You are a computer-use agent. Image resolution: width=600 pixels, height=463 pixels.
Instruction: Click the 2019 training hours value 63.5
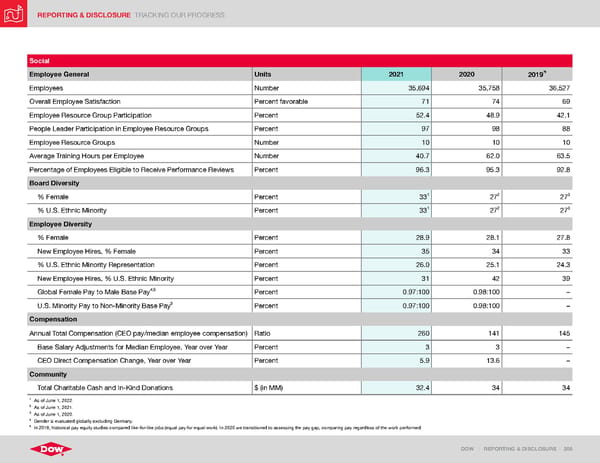point(563,156)
